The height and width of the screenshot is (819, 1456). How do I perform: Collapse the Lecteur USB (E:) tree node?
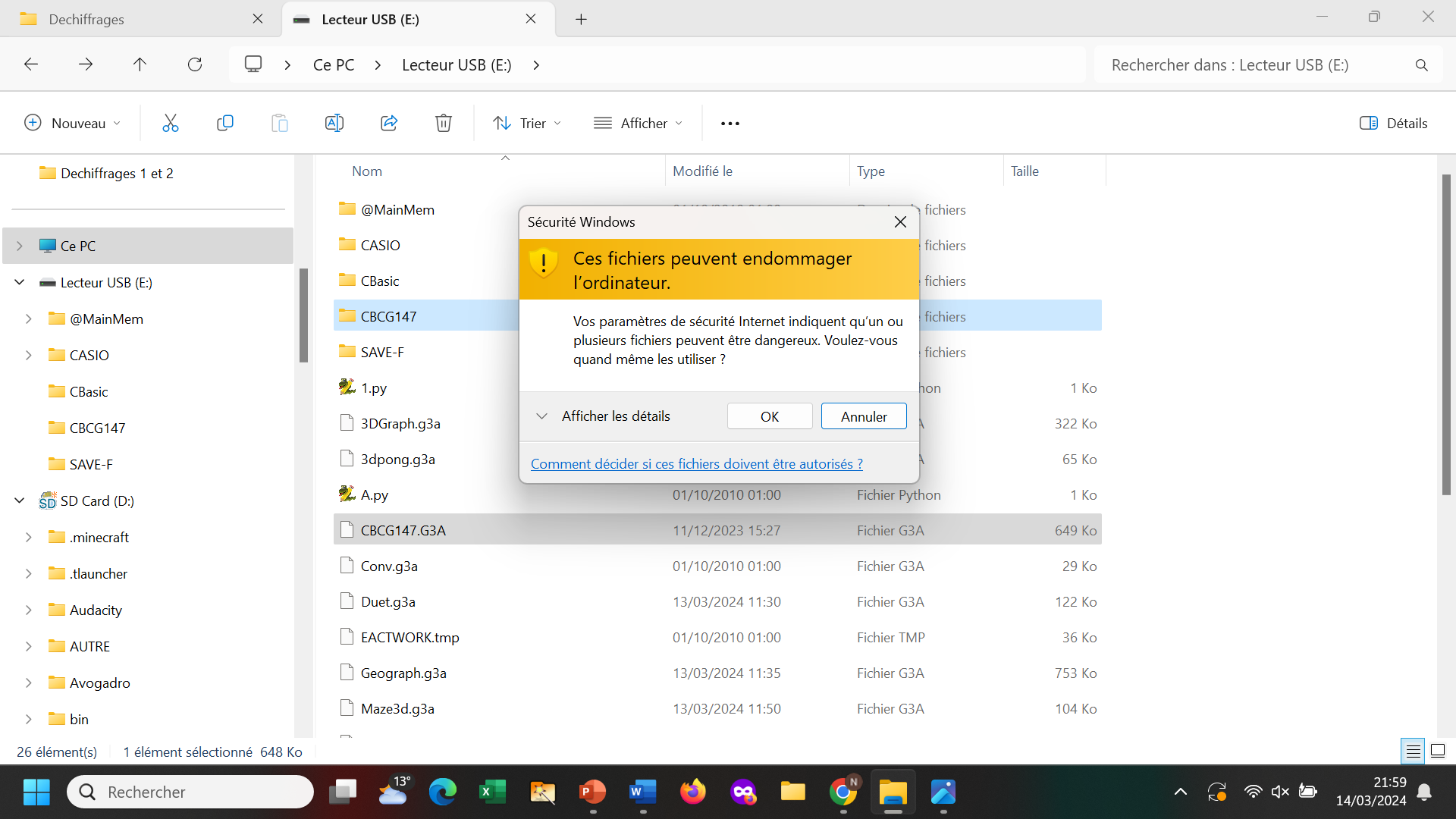click(x=20, y=282)
